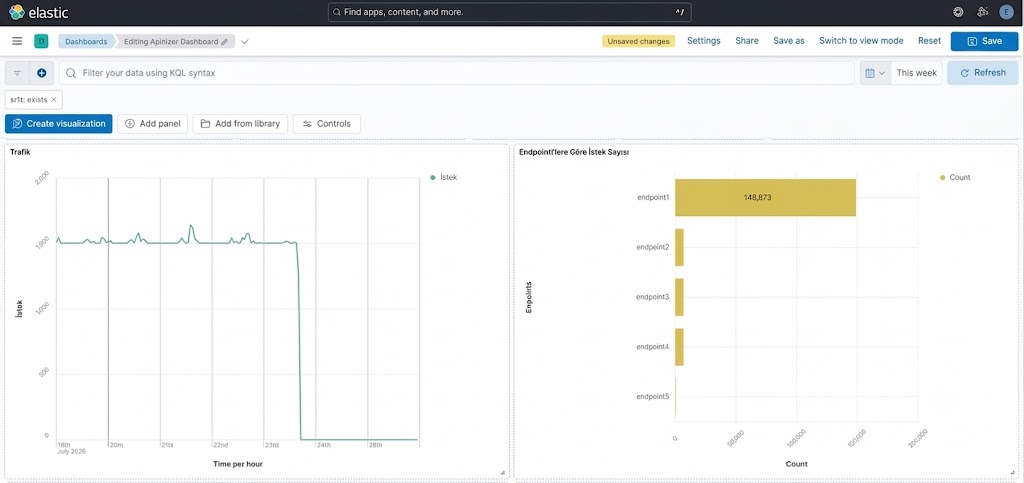Click the endpoint1 bar showing 148,873
This screenshot has height=483, width=1024.
tap(765, 197)
